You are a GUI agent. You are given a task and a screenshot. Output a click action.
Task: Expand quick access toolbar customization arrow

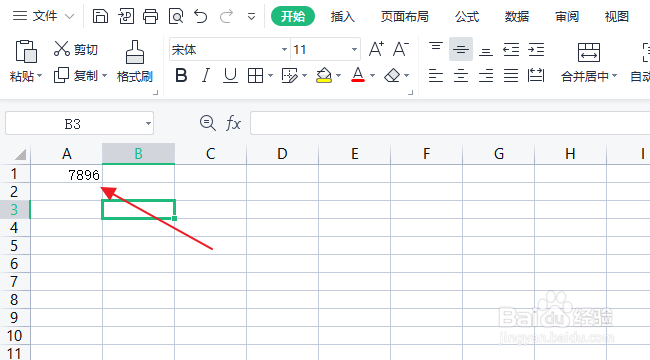[x=251, y=17]
